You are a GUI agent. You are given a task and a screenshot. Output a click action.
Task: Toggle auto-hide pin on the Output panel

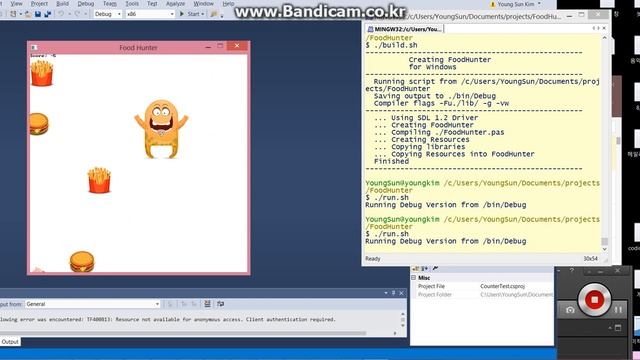(x=393, y=293)
